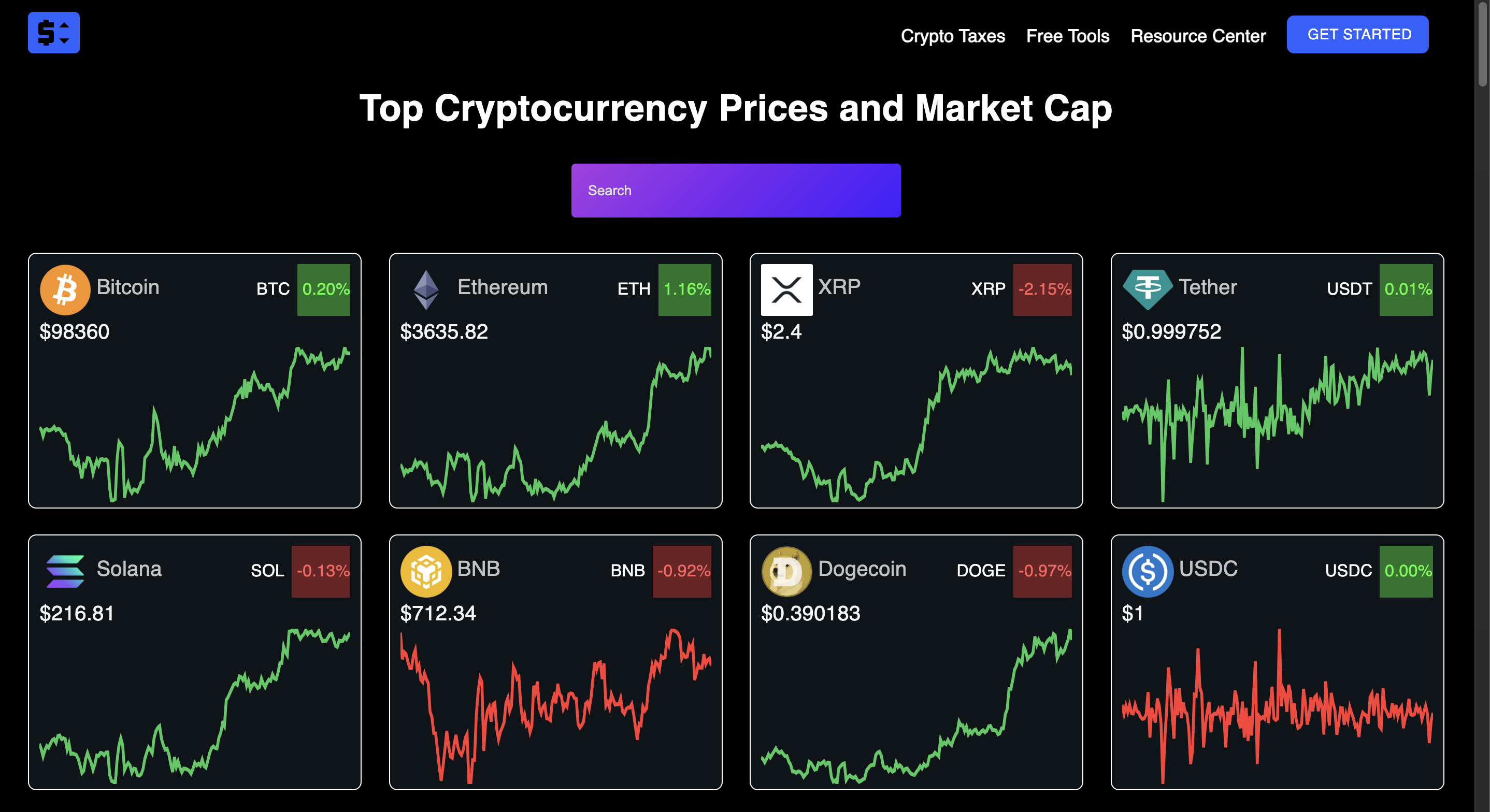
Task: Click the Dogecoin name link
Action: (862, 569)
